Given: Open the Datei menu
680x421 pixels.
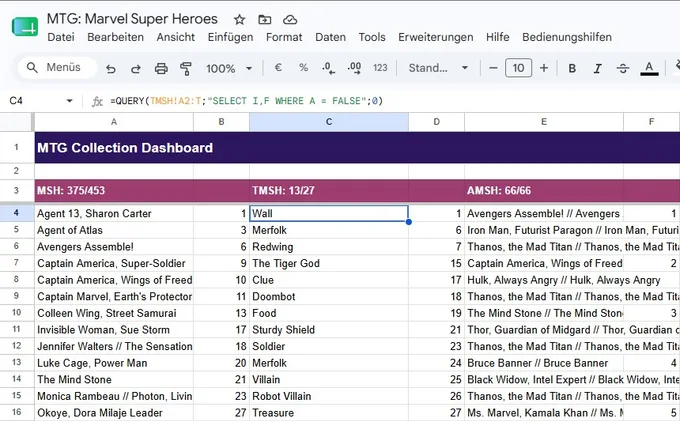Looking at the screenshot, I should [61, 37].
